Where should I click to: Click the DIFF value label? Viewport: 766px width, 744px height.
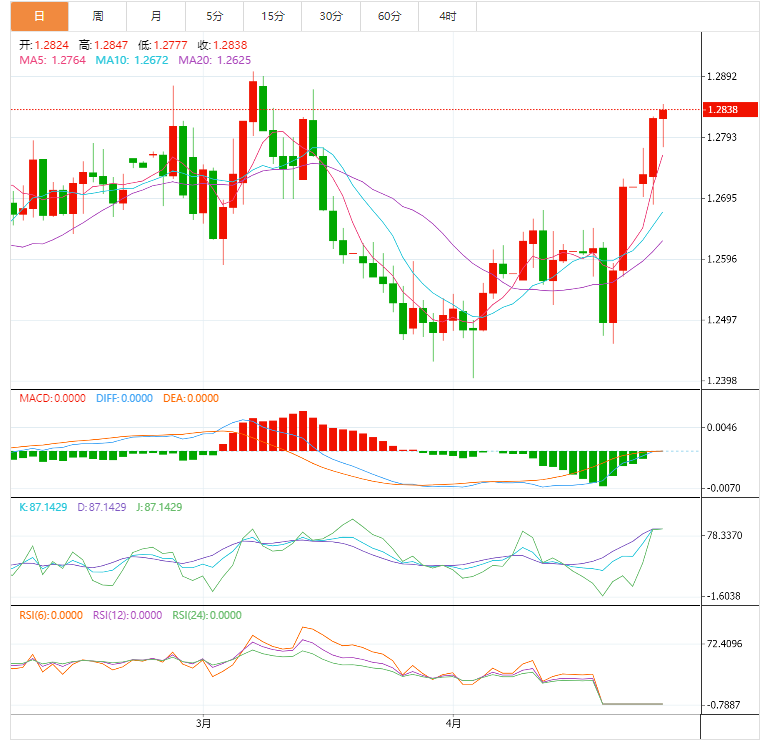pyautogui.click(x=124, y=398)
